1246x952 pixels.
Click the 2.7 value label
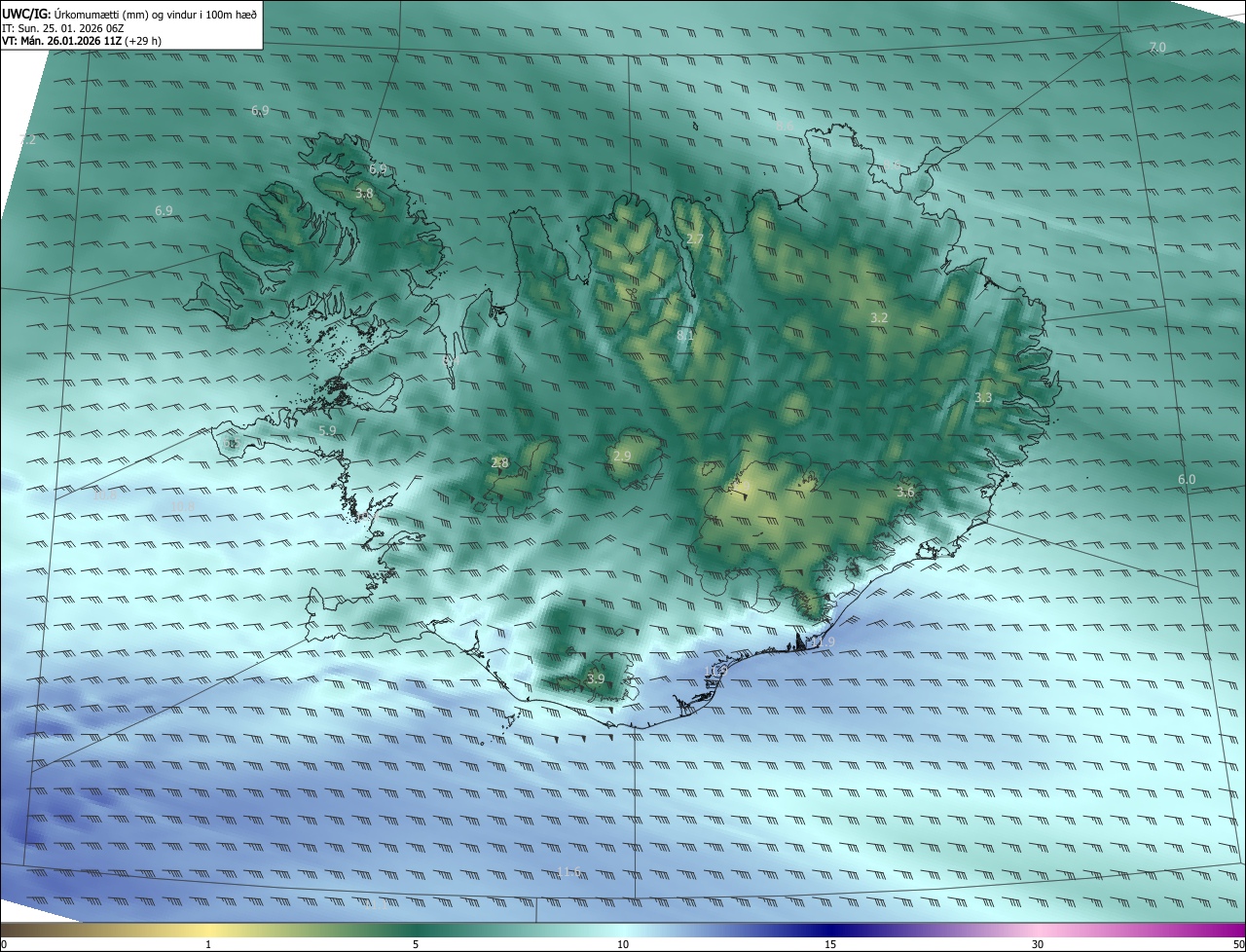[695, 239]
